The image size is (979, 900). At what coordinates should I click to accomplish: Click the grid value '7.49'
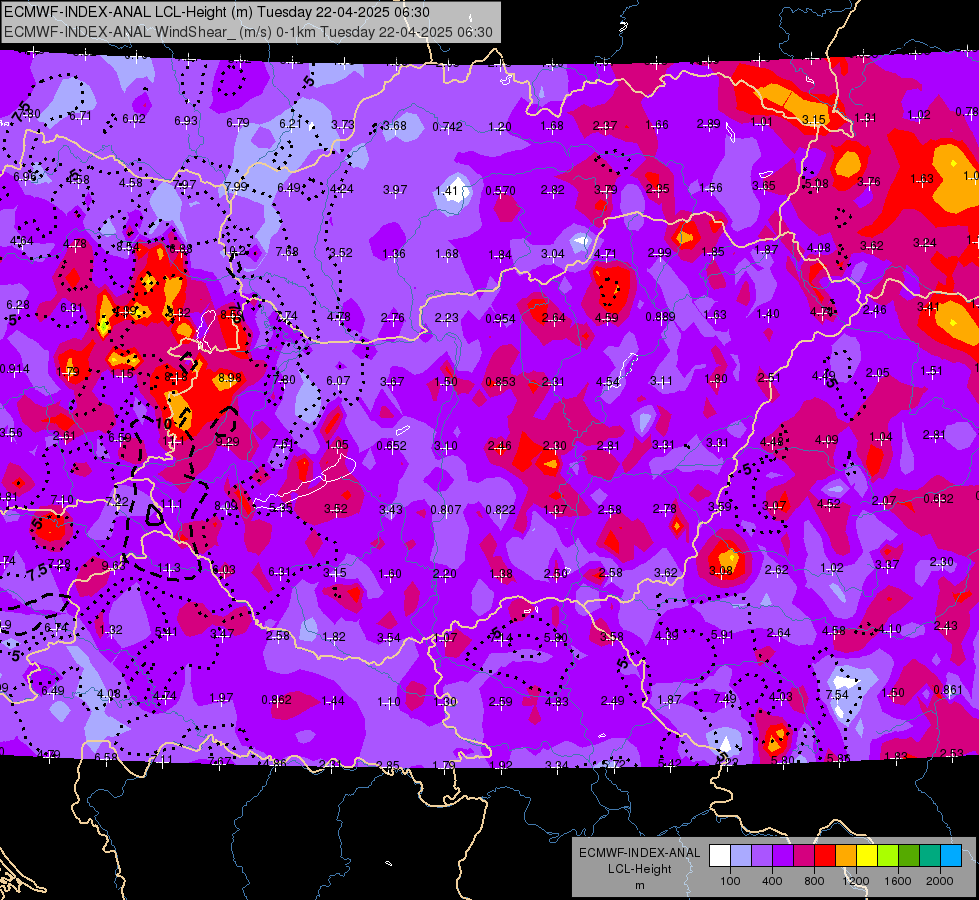tap(725, 698)
